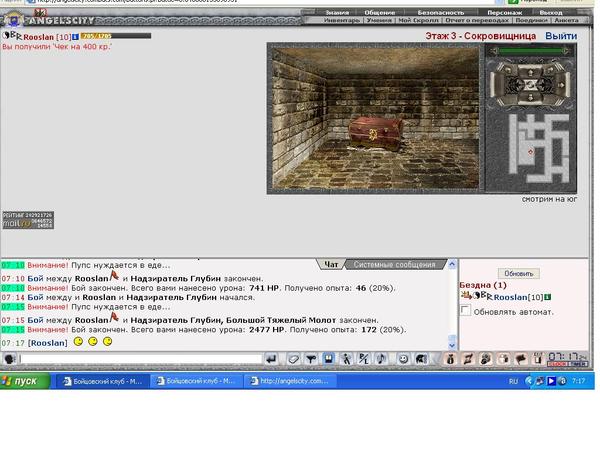Switch to the second 'Бойцовский клуб' taskbar window
The width and height of the screenshot is (600, 450).
coord(196,381)
